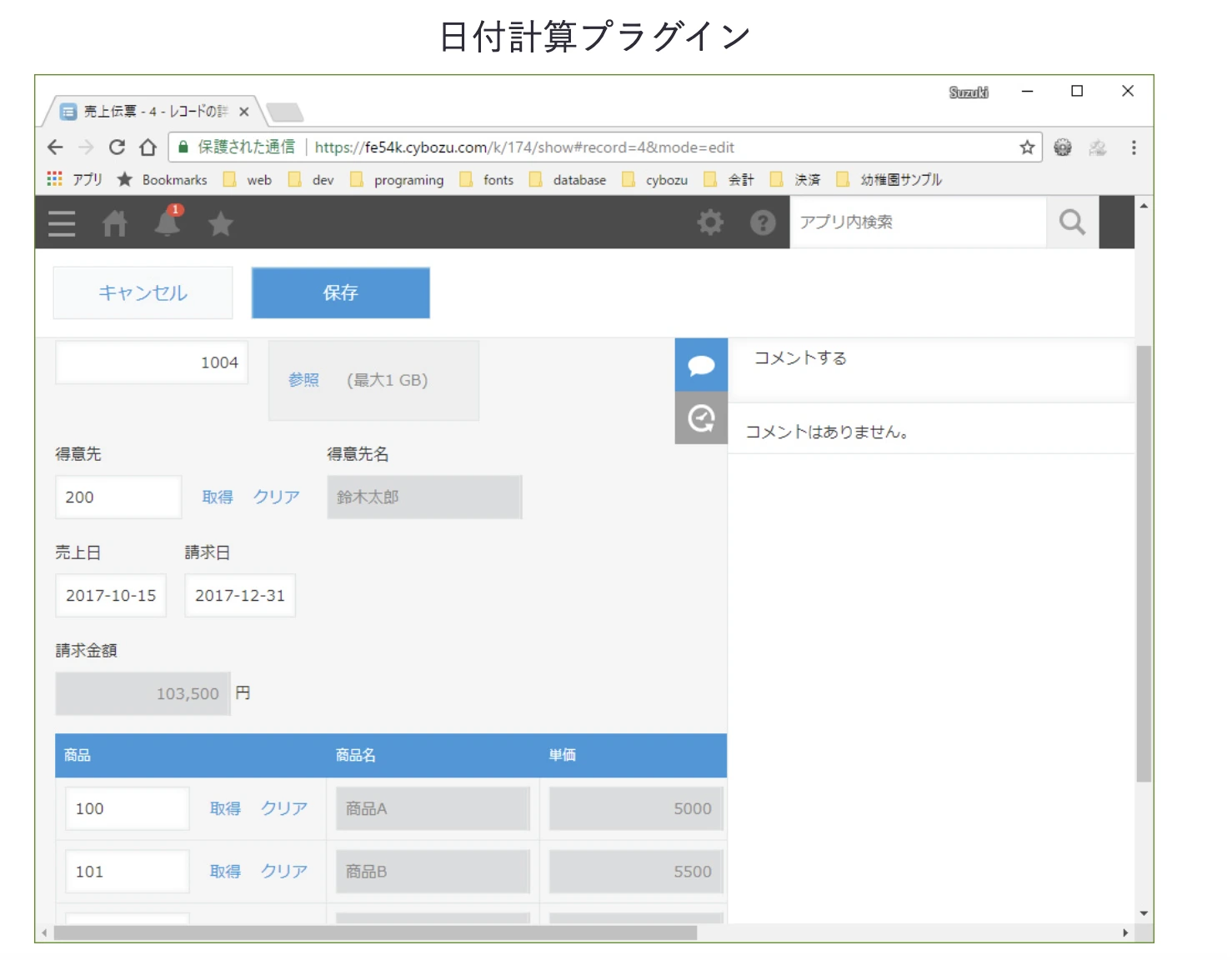
Task: Click the vertical page scrollbar
Action: pos(1144,562)
